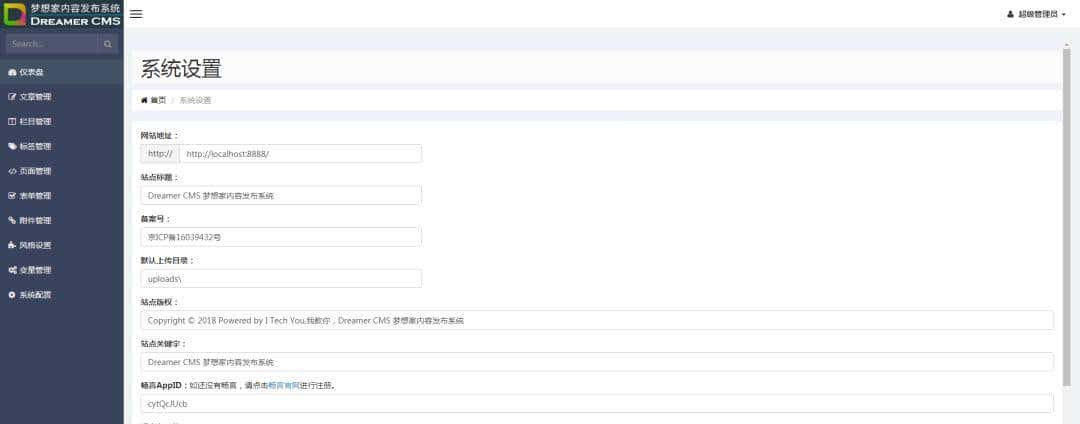Click the 系统设置 breadcrumb text

click(195, 100)
